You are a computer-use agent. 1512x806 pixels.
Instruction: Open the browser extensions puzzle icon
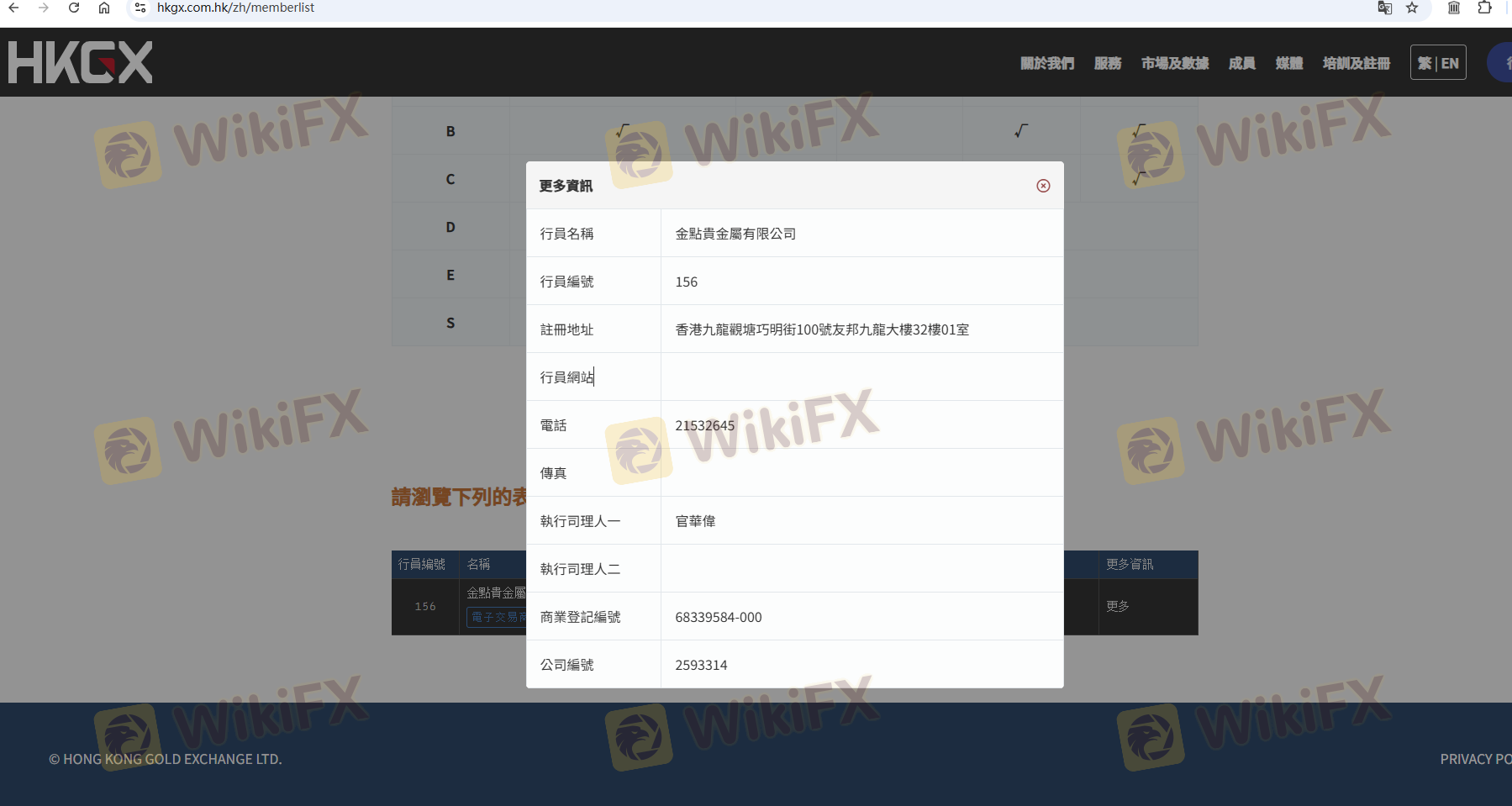(1484, 8)
